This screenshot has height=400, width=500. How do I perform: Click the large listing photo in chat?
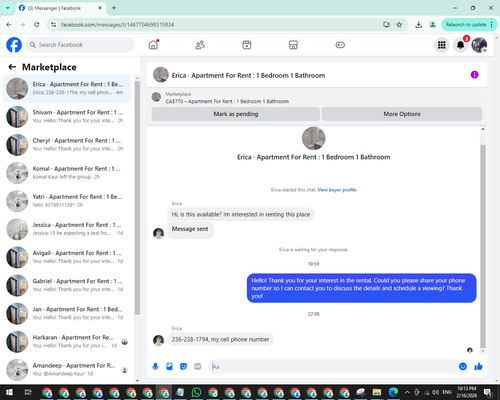pyautogui.click(x=313, y=138)
